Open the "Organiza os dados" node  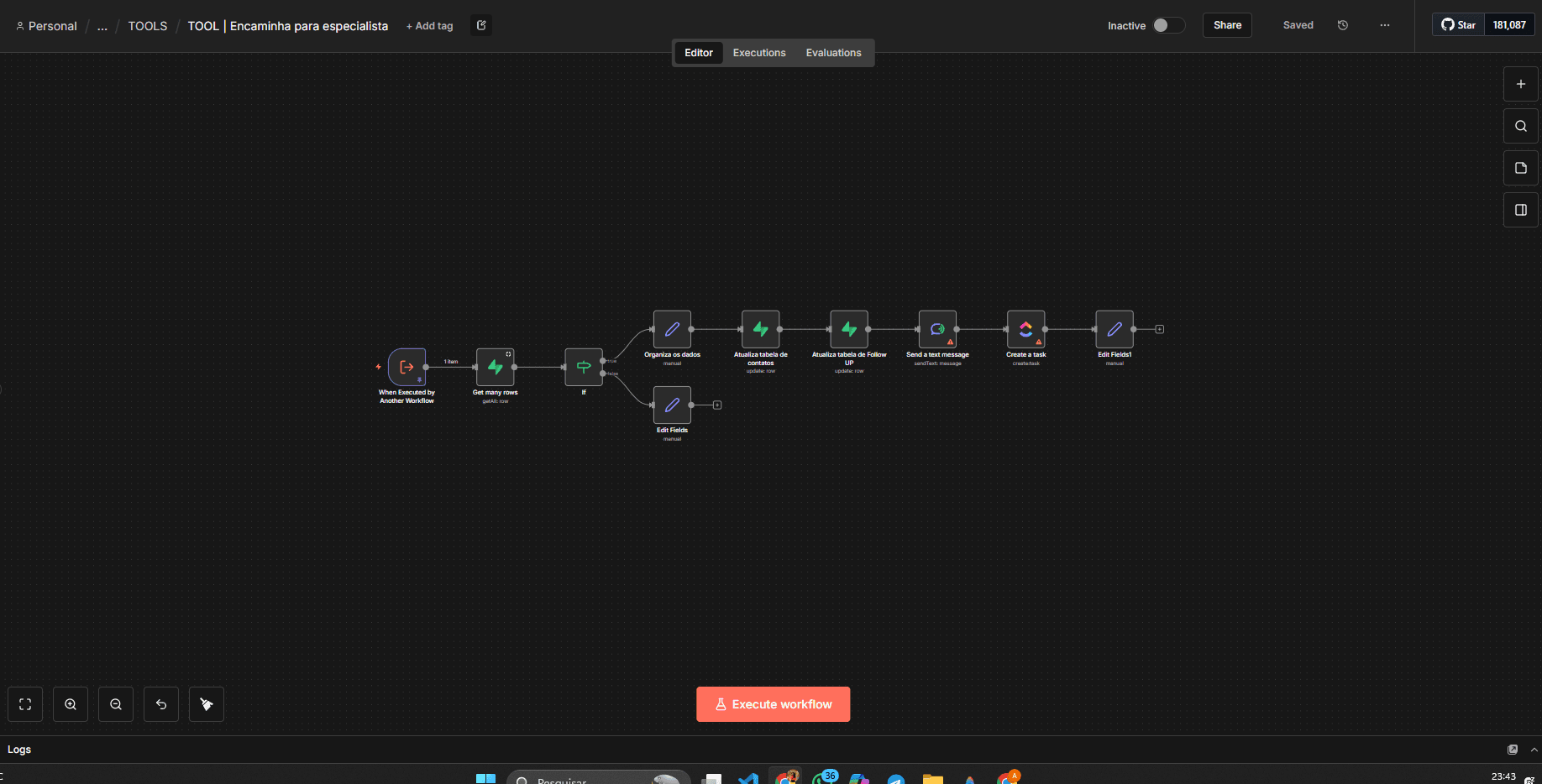671,329
